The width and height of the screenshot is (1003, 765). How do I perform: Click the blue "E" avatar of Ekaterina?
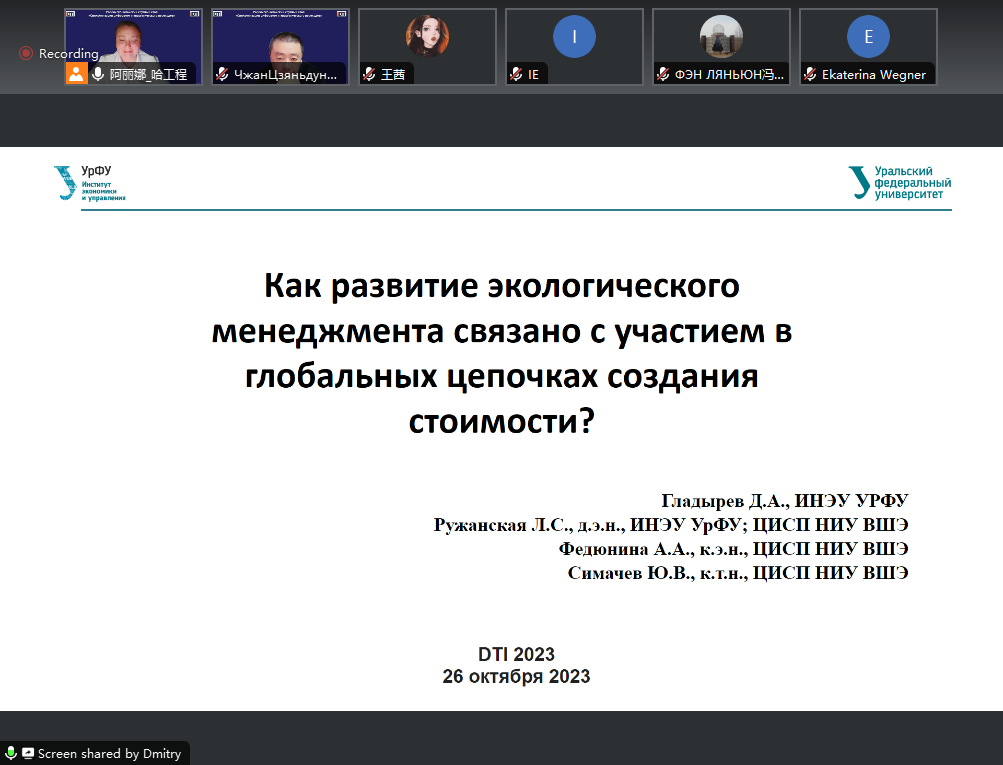click(868, 37)
